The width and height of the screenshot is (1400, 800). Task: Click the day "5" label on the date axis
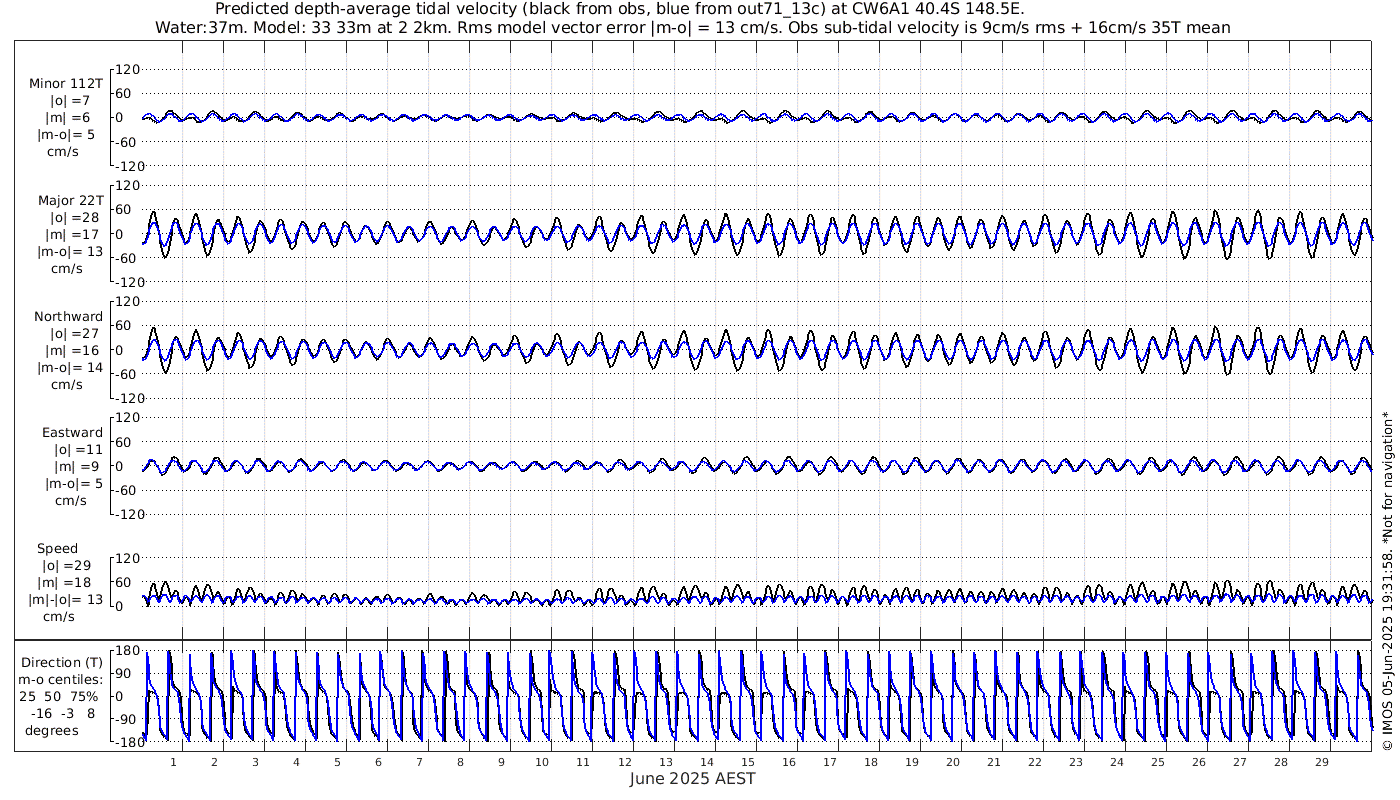click(337, 762)
